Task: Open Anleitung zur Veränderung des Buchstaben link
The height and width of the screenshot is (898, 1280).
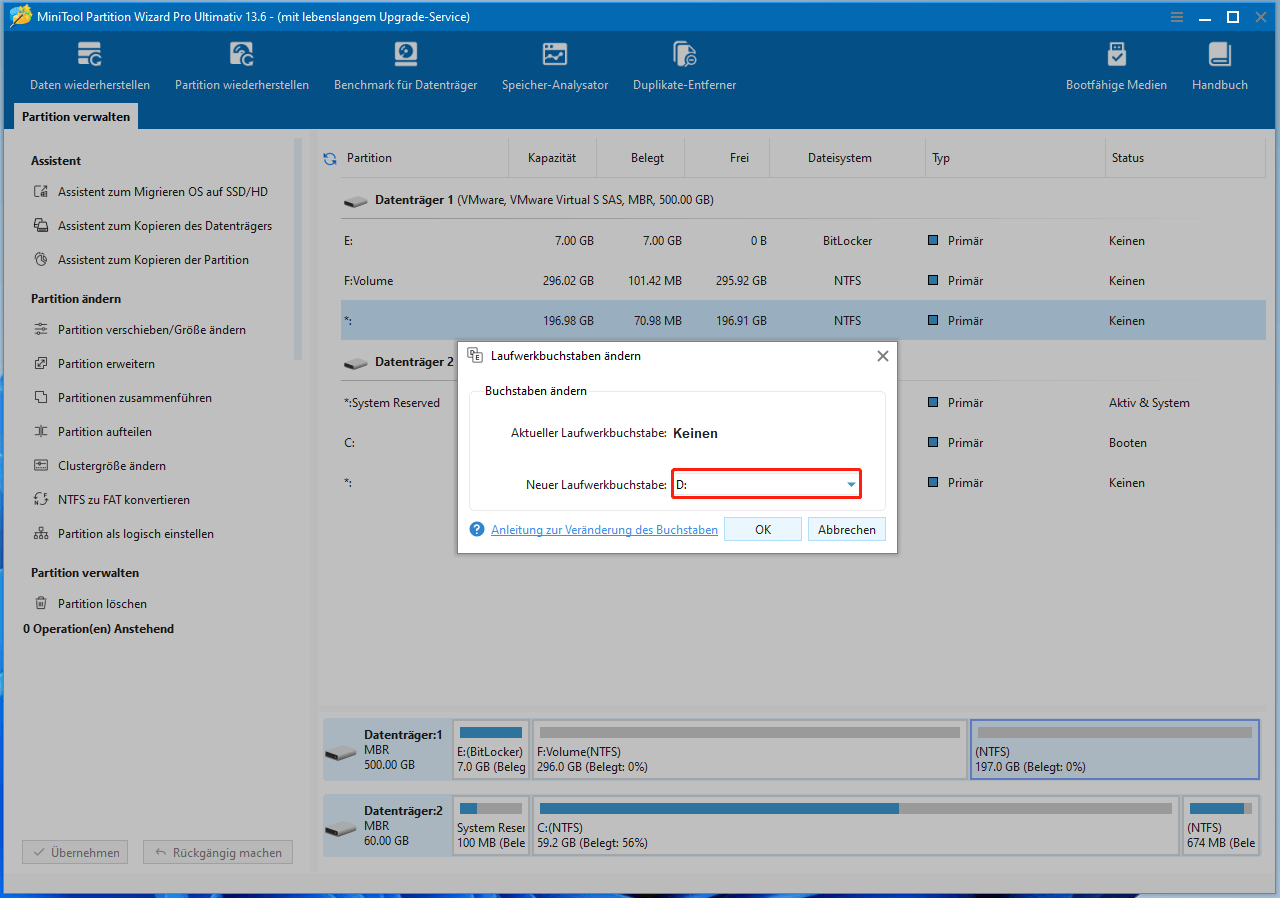Action: [604, 530]
